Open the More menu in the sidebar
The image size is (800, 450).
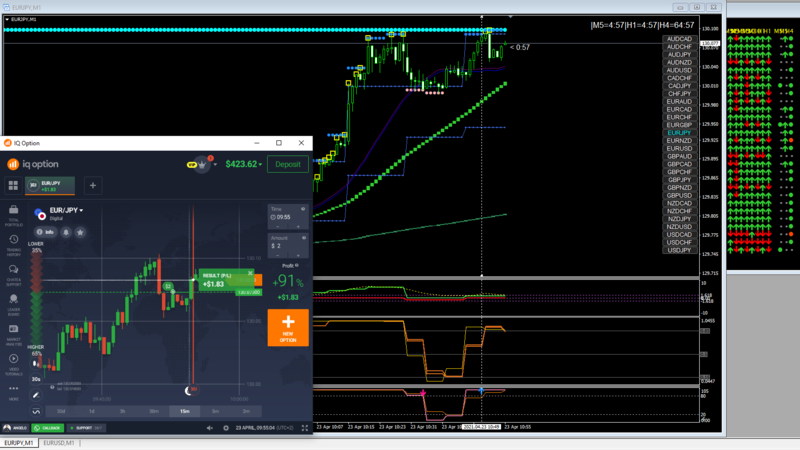click(x=14, y=392)
